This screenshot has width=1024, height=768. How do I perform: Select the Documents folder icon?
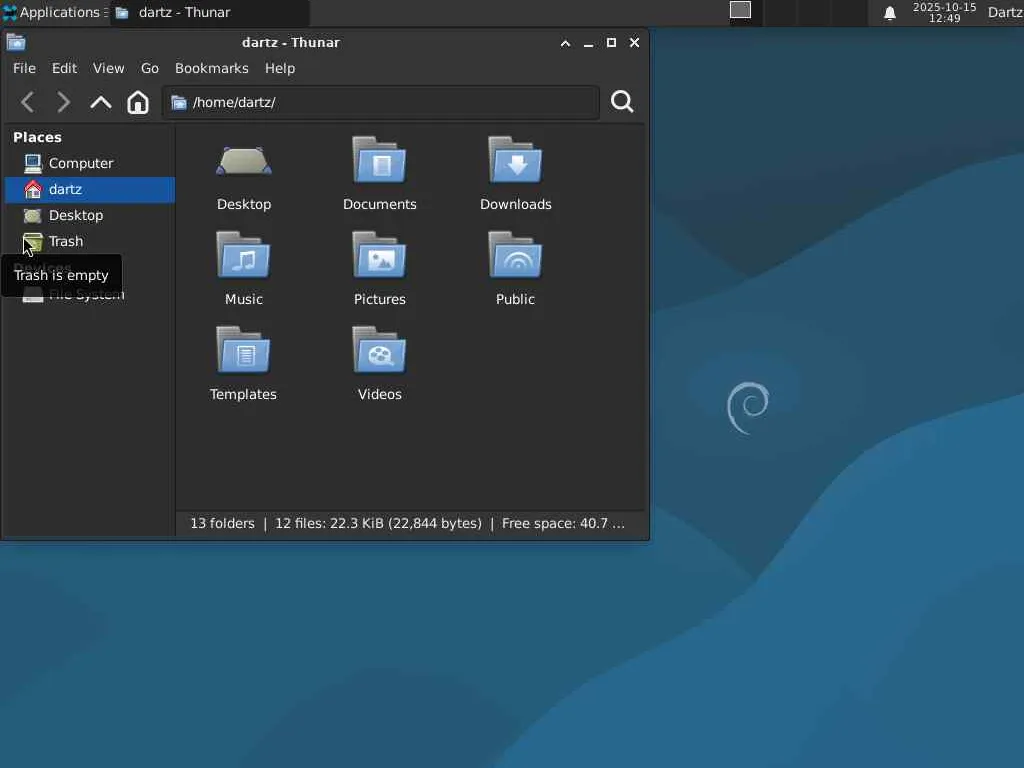[379, 160]
